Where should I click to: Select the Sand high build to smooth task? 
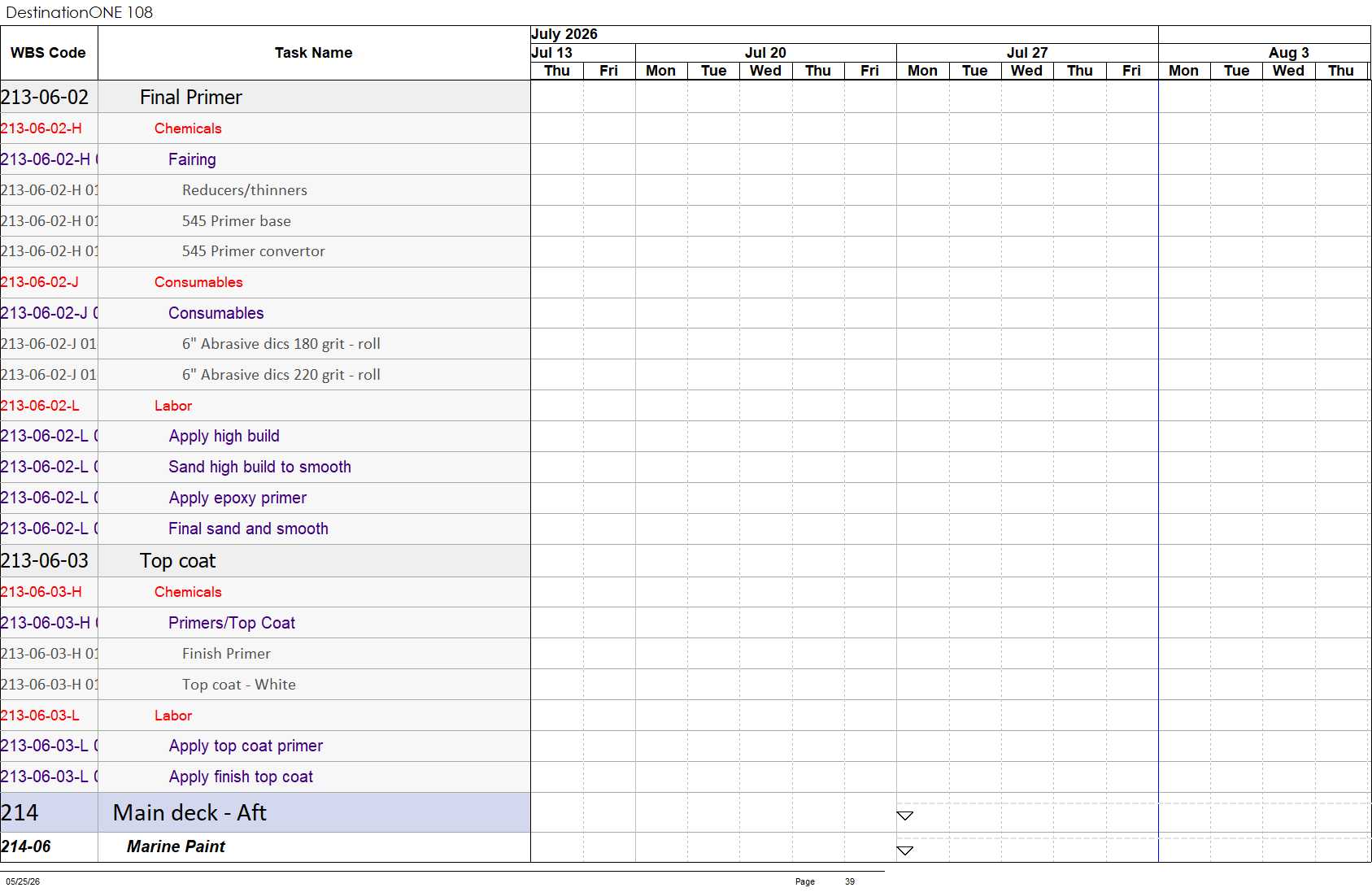click(x=265, y=467)
